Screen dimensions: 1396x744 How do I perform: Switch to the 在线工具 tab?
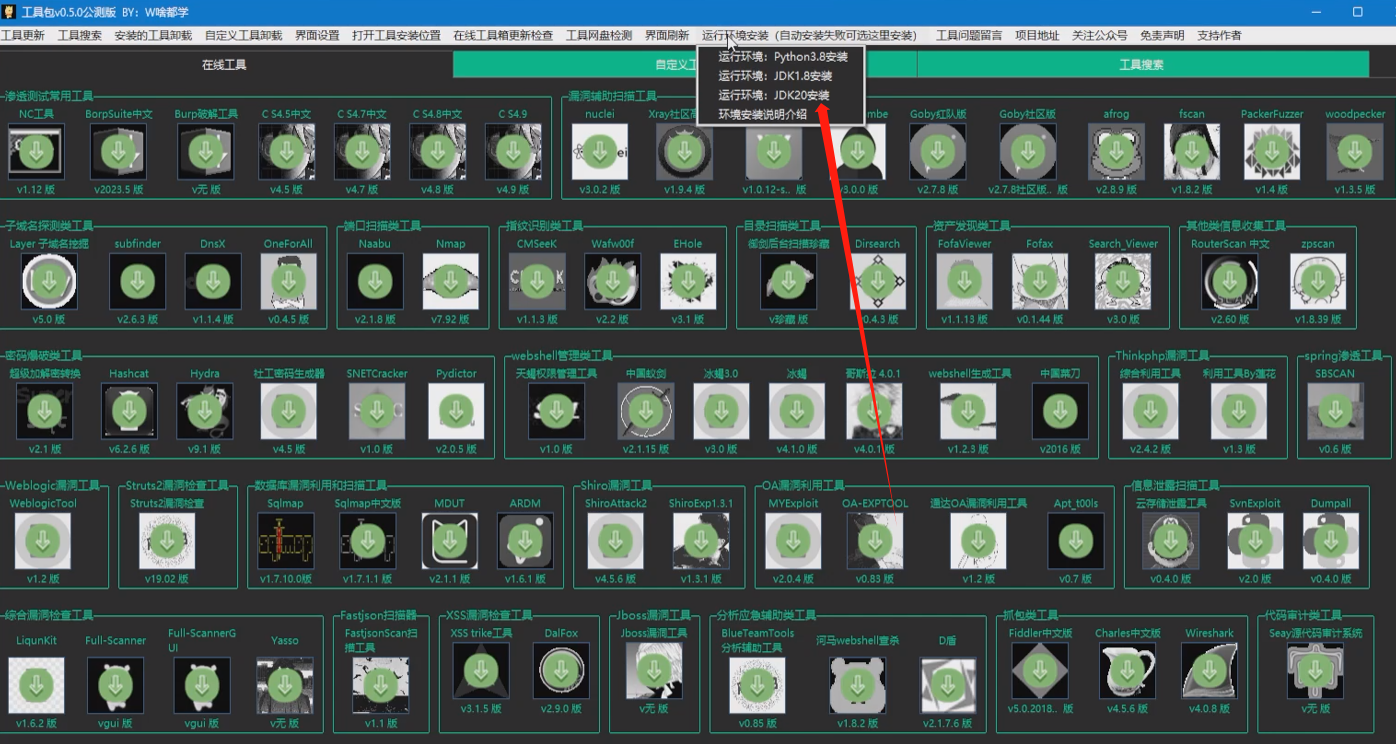[224, 64]
